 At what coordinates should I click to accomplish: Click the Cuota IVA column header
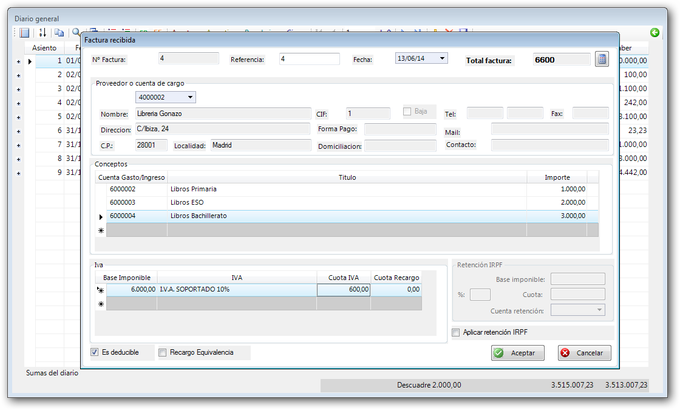[343, 277]
